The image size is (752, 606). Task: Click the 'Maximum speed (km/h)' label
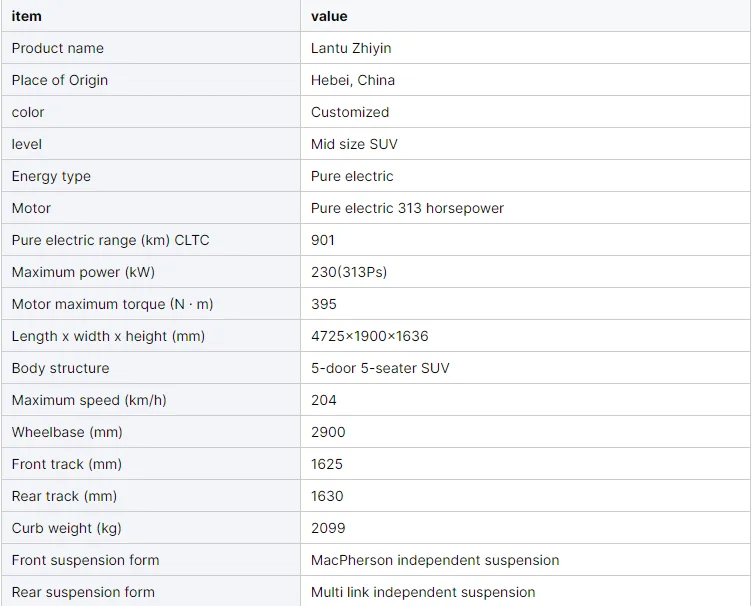[x=89, y=400]
